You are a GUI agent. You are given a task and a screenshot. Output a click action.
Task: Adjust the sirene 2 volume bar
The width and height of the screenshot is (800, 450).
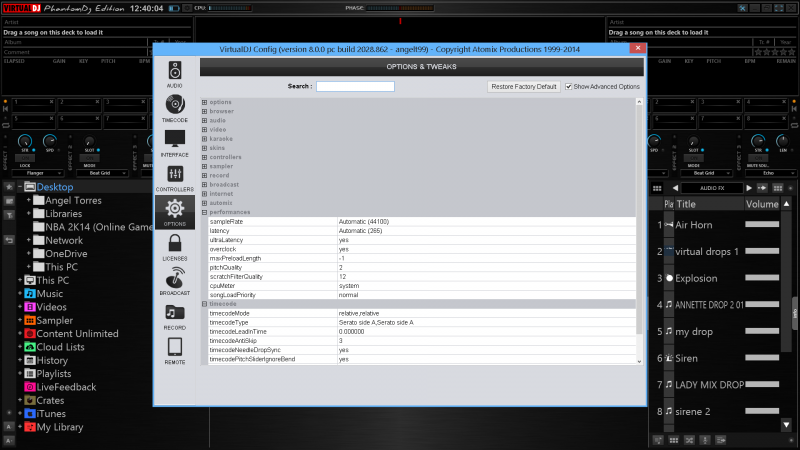tap(762, 410)
